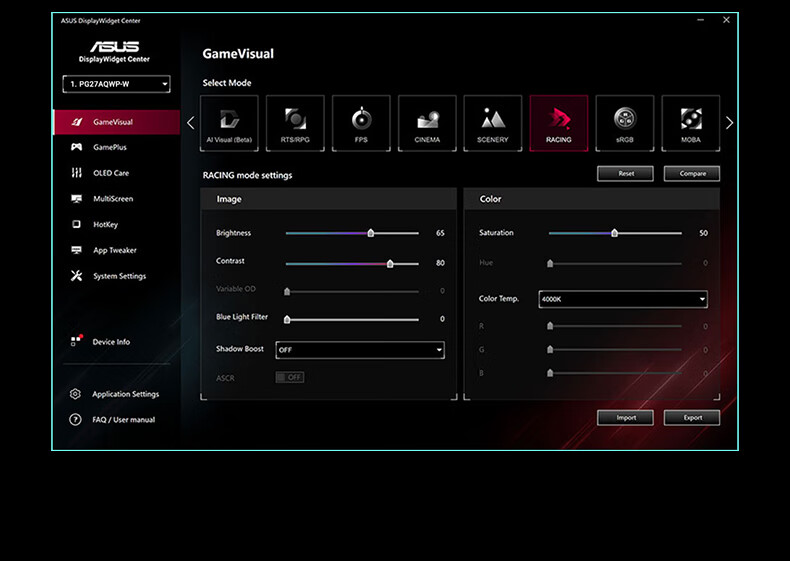This screenshot has width=790, height=561.
Task: Go to OLED Care section
Action: (110, 173)
